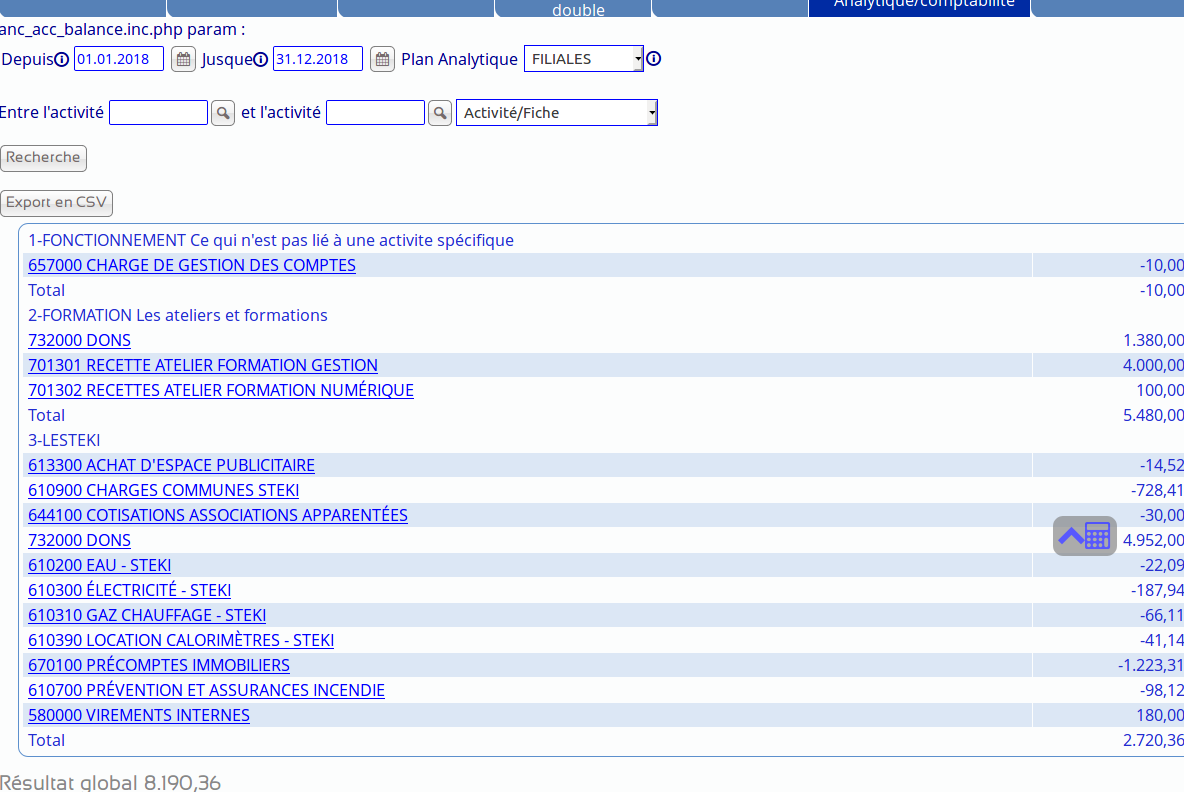Click info icon after Plan Analytique dropdown
The image size is (1184, 792).
tap(654, 59)
